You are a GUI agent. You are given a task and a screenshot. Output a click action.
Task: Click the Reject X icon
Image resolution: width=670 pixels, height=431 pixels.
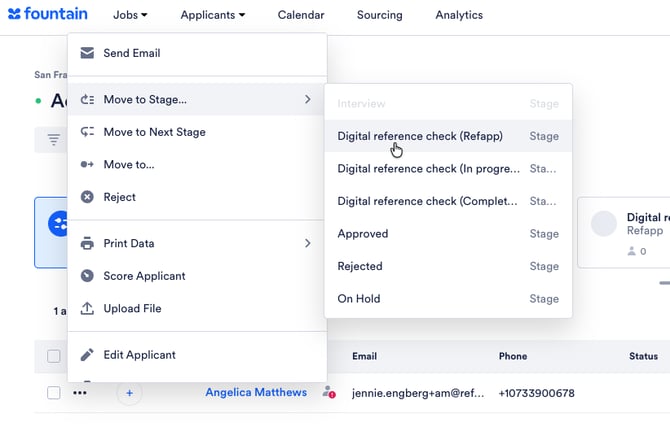[87, 197]
